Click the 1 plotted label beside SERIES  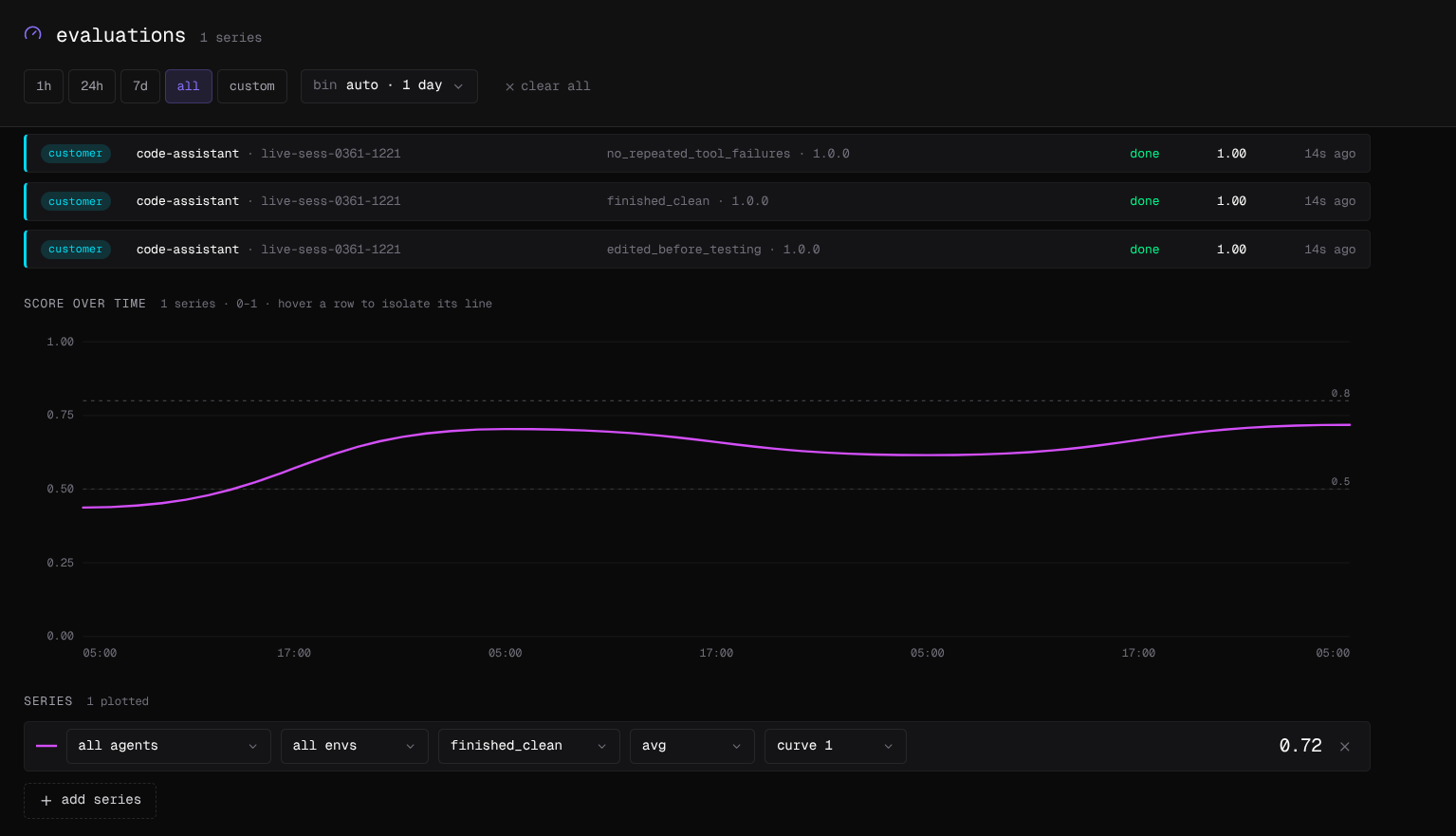click(118, 701)
